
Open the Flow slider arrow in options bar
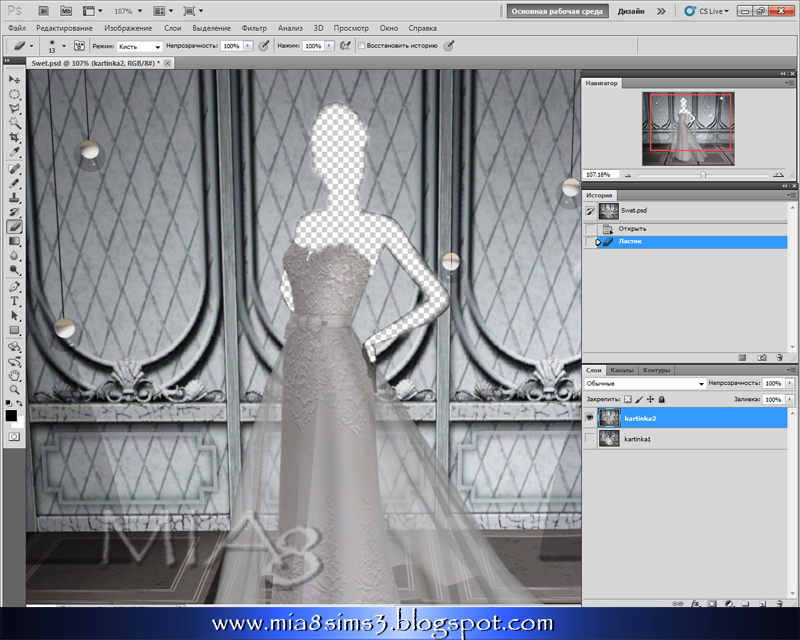330,46
